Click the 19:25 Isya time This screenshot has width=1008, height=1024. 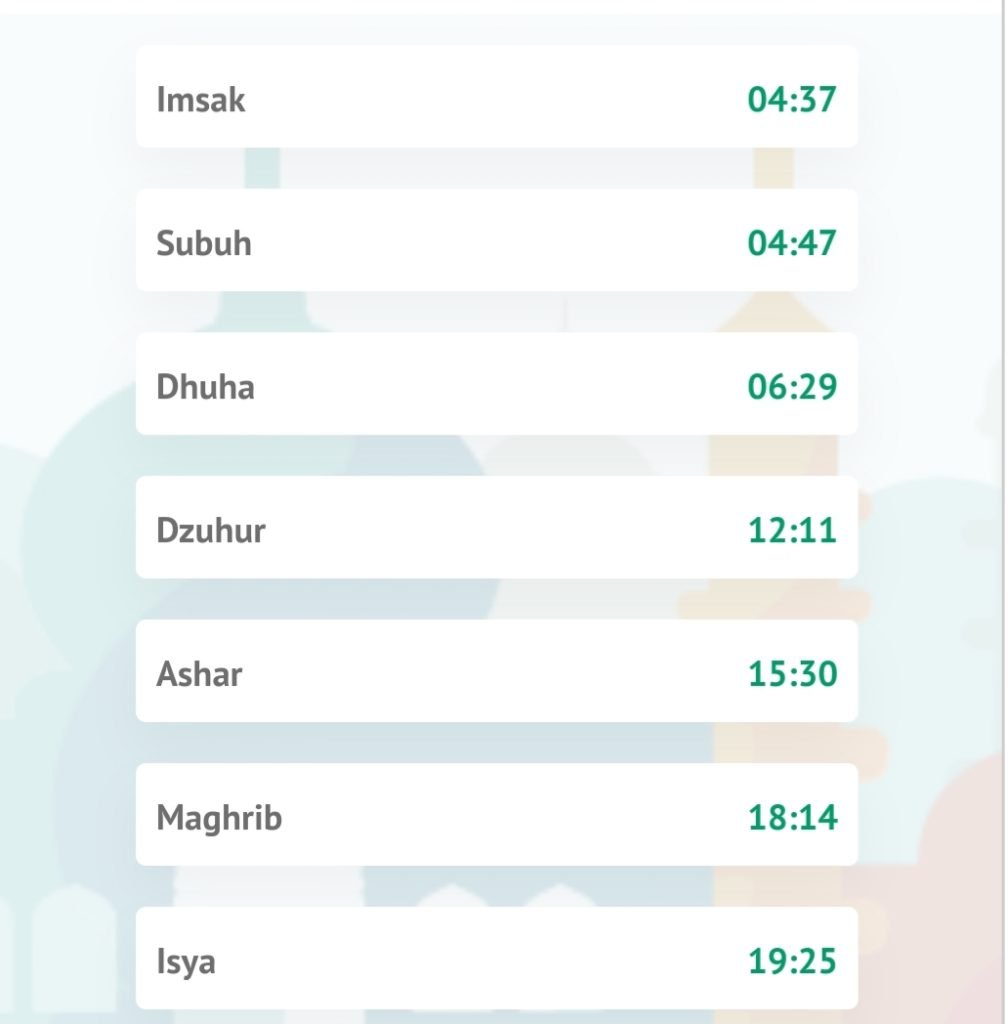point(792,961)
